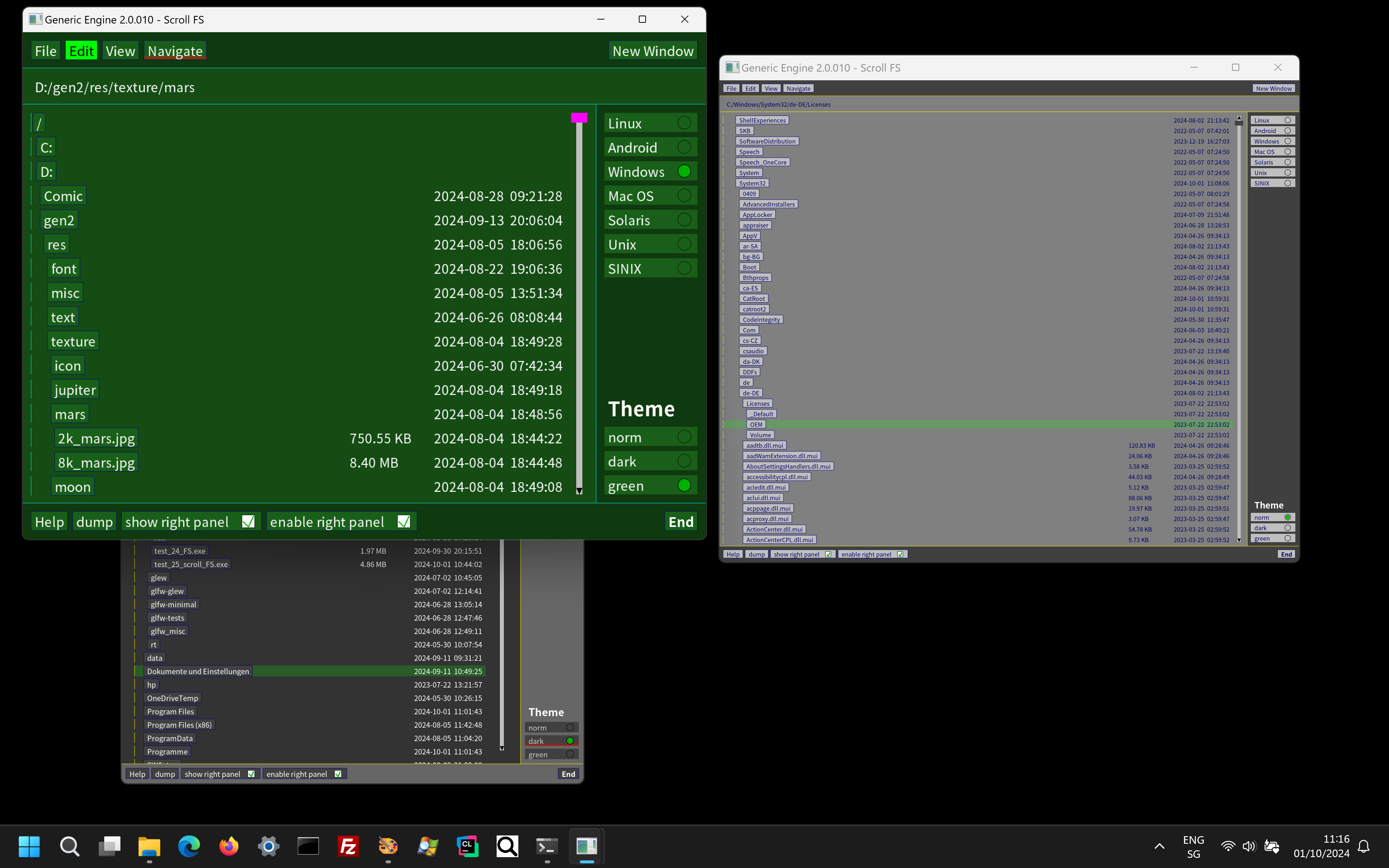Collapse the gen2 folder node
The width and height of the screenshot is (1389, 868).
click(x=59, y=221)
